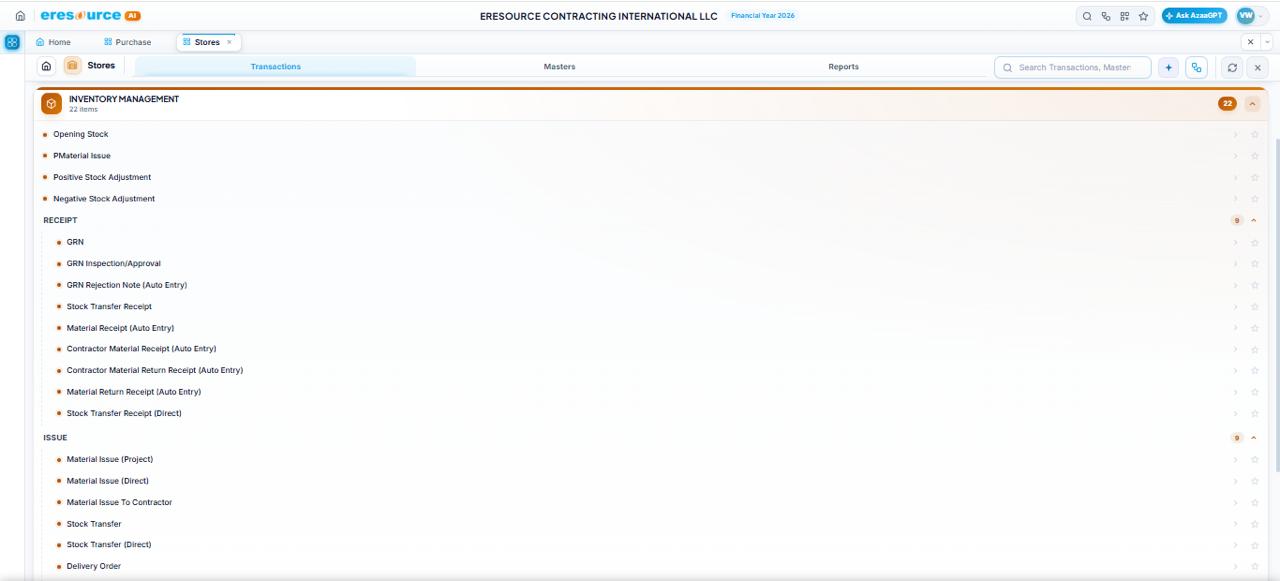Open the Delivery Order transaction
Screen dimensions: 1280x581
tap(94, 567)
